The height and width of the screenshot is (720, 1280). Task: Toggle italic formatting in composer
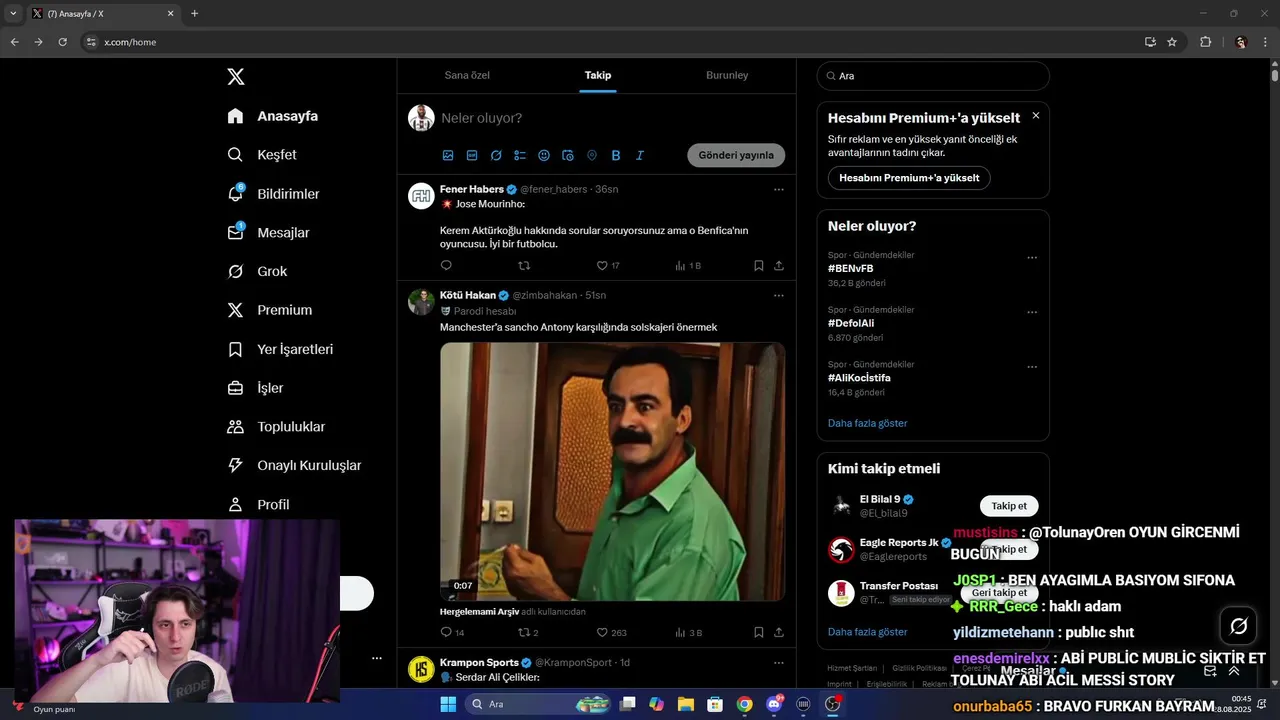click(640, 156)
